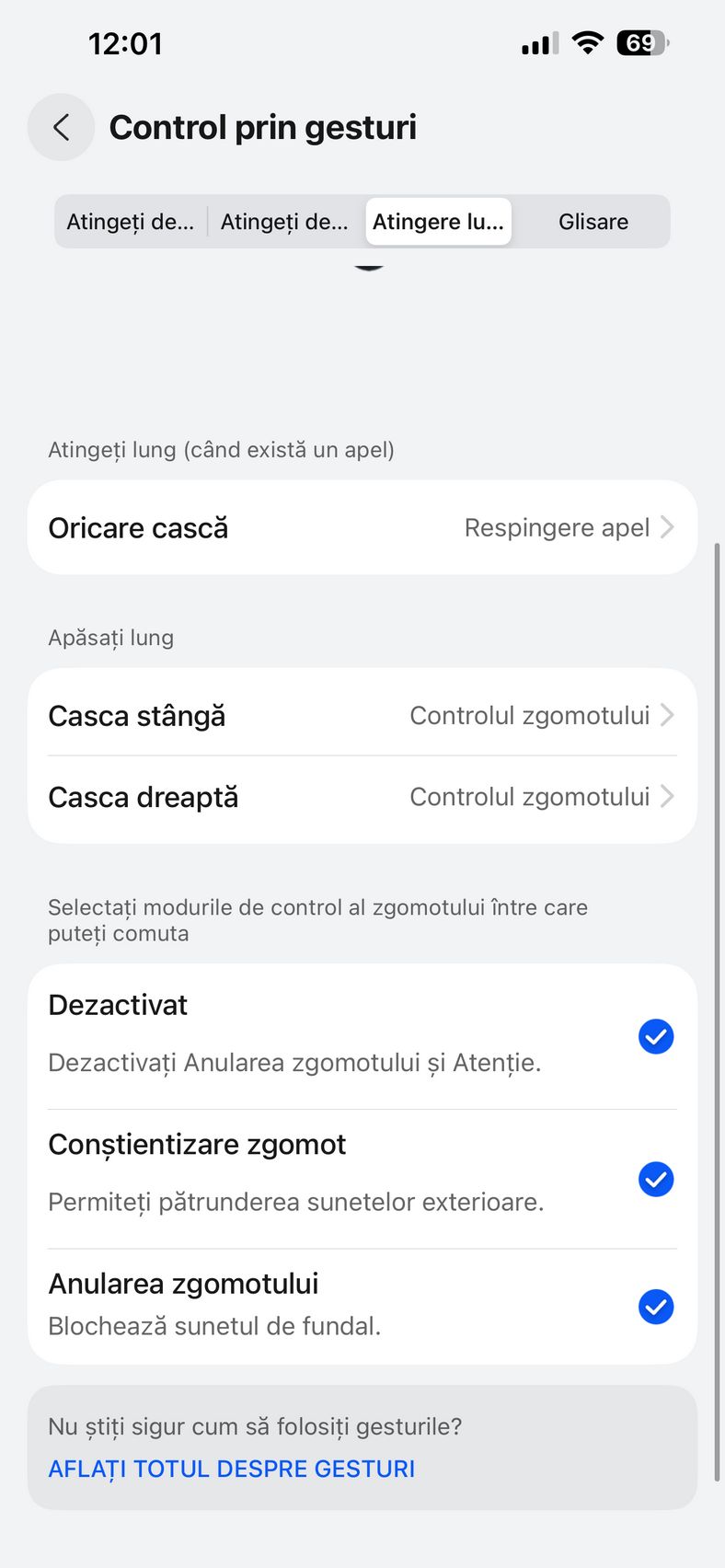This screenshot has height=1568, width=725.
Task: Tap the back arrow button
Action: click(x=61, y=127)
